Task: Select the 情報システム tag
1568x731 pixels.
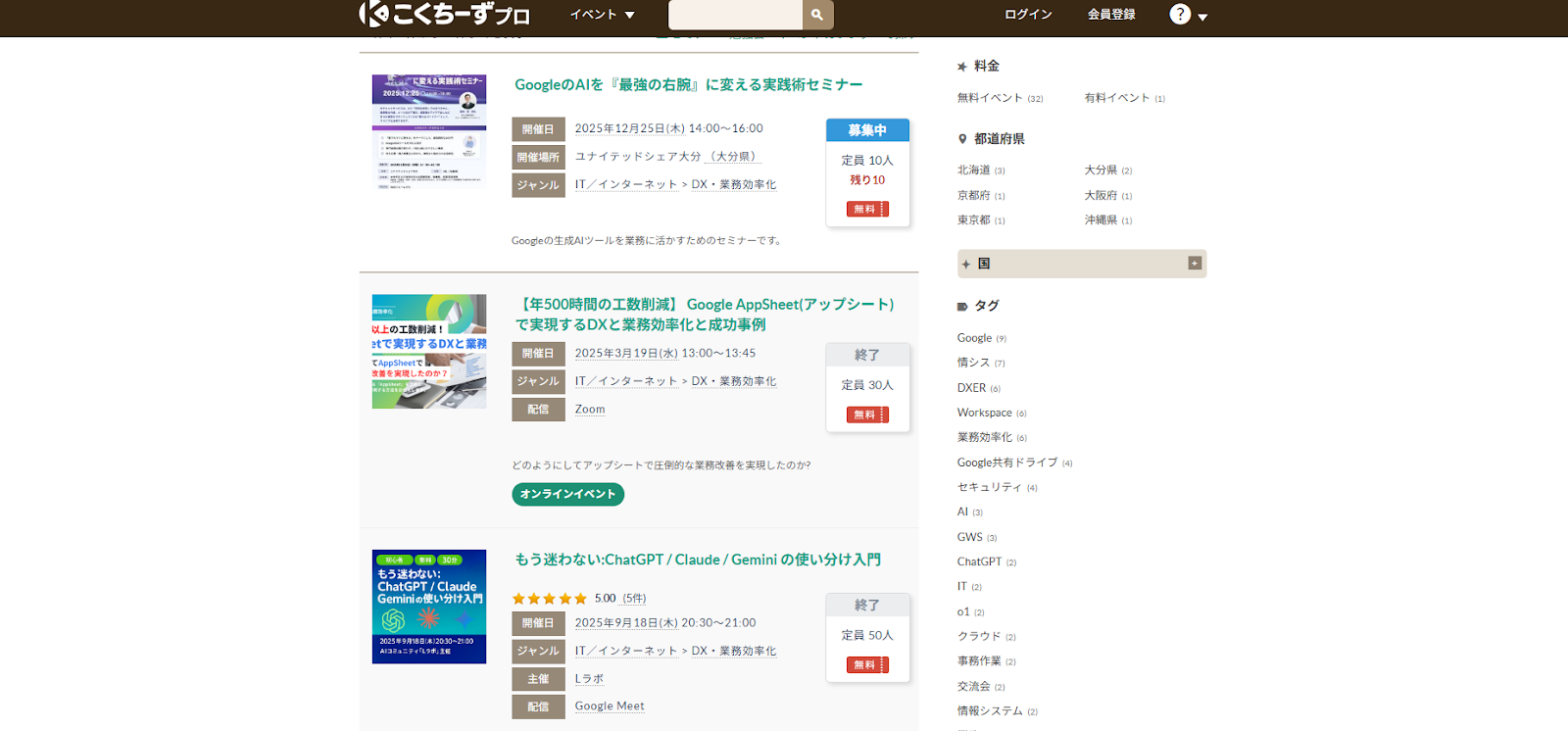Action: [998, 711]
